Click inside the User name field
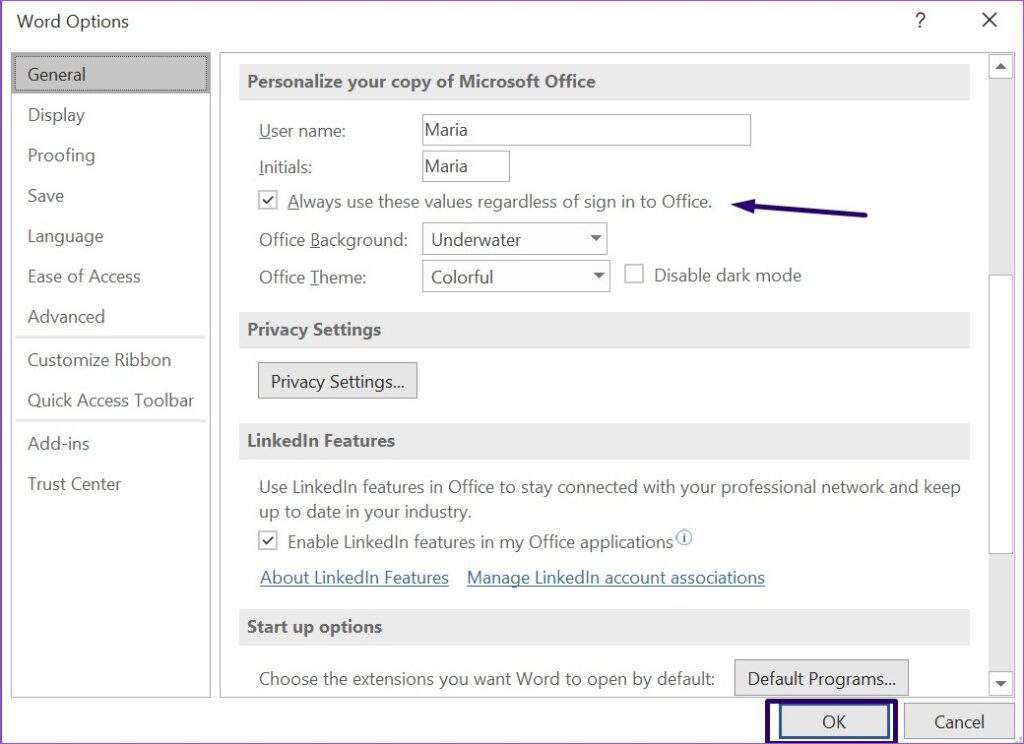This screenshot has width=1024, height=744. 585,129
